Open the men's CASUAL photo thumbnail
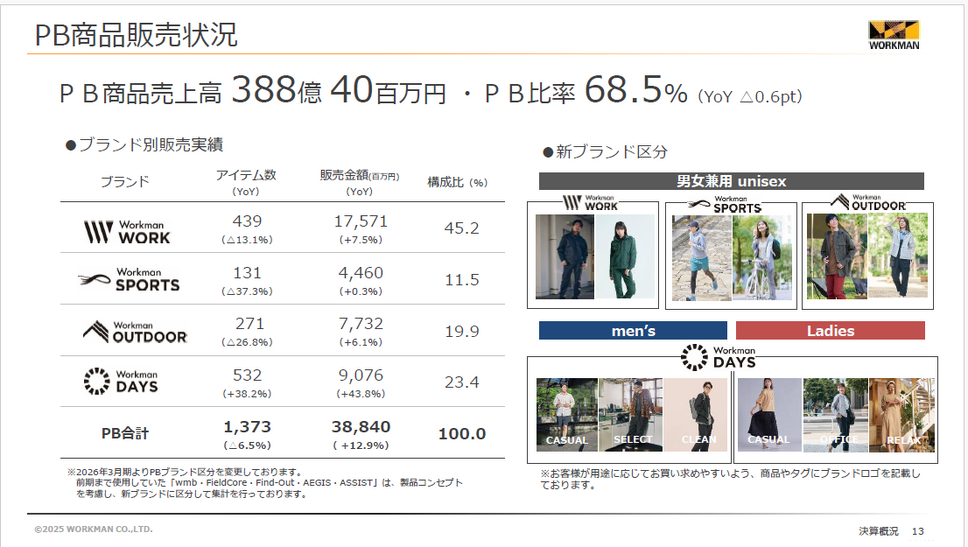This screenshot has width=968, height=547. click(x=566, y=413)
